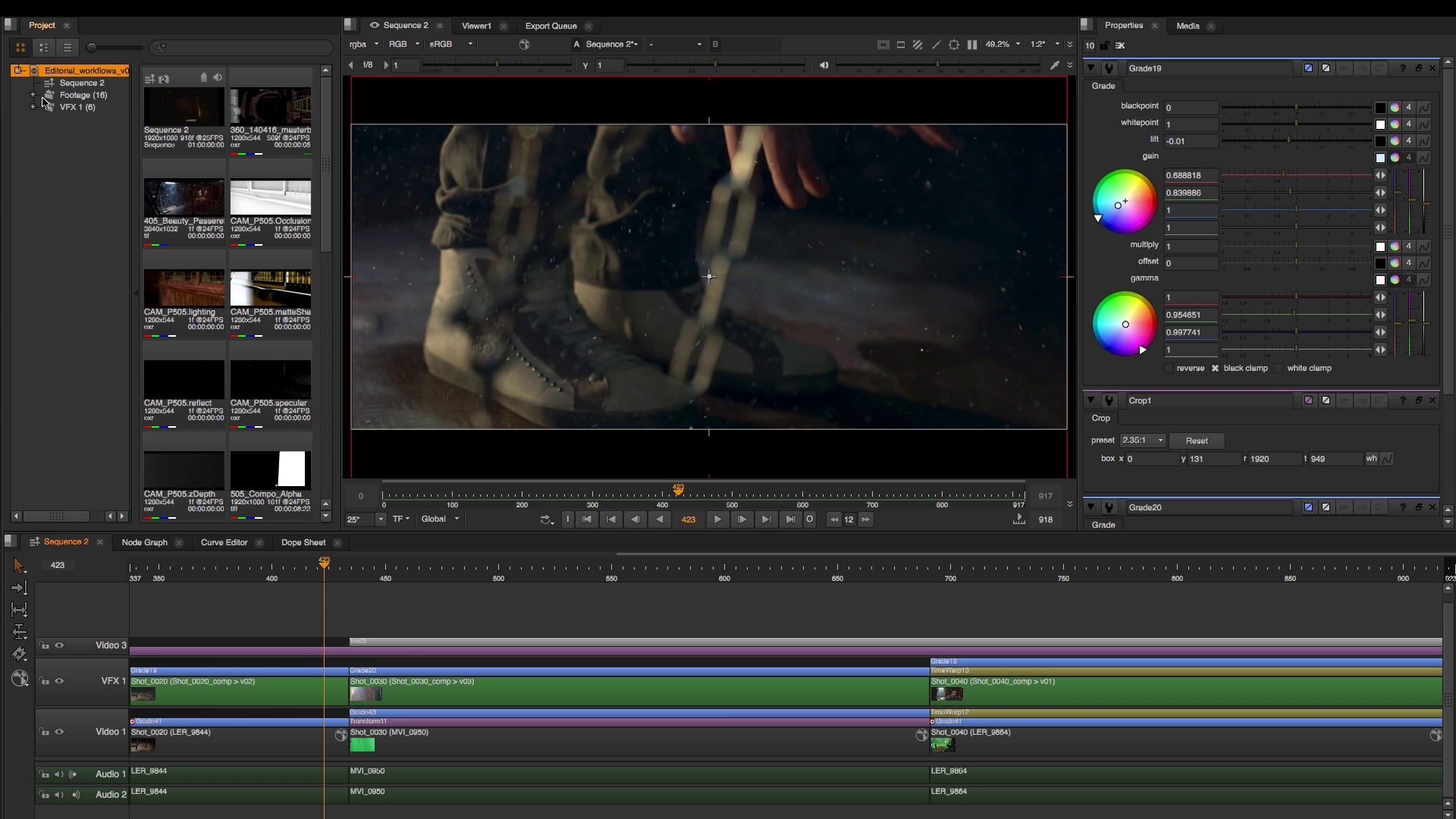Lock the Audio 1 track
Image resolution: width=1456 pixels, height=819 pixels.
44,774
